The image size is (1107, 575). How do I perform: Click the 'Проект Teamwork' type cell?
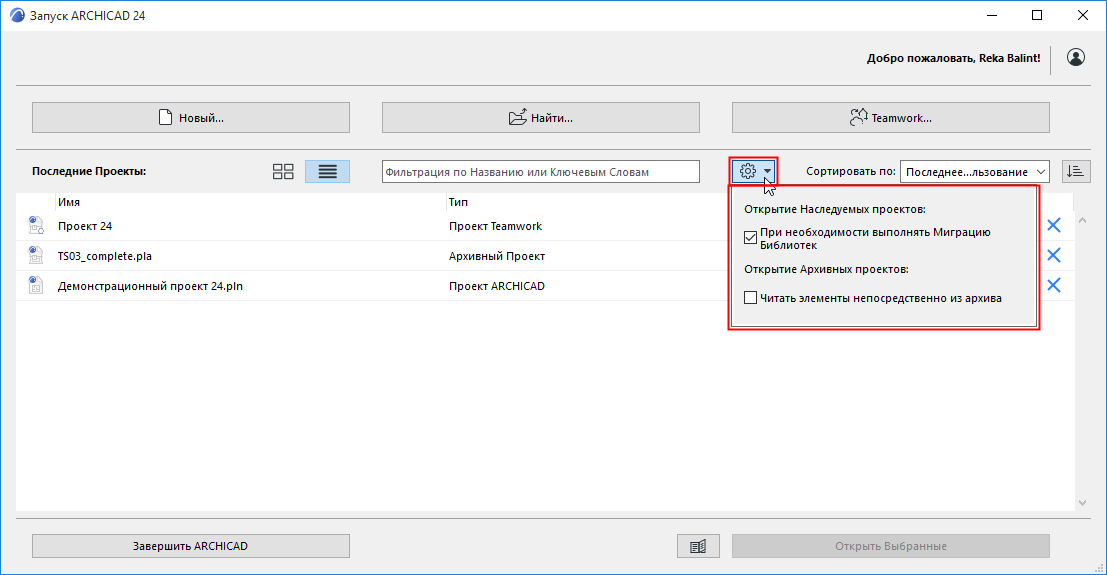495,226
